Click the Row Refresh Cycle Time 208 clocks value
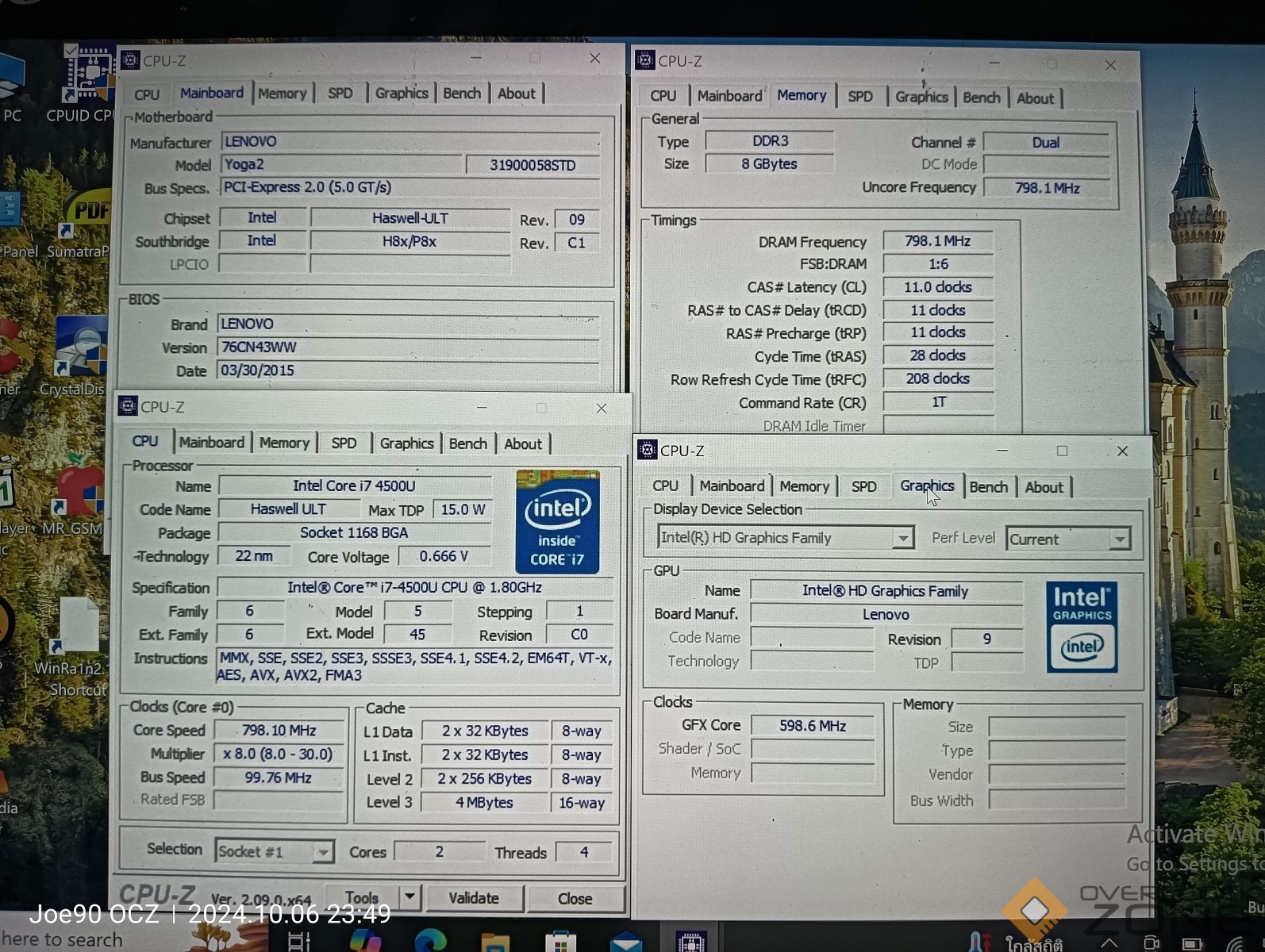This screenshot has width=1265, height=952. click(938, 379)
